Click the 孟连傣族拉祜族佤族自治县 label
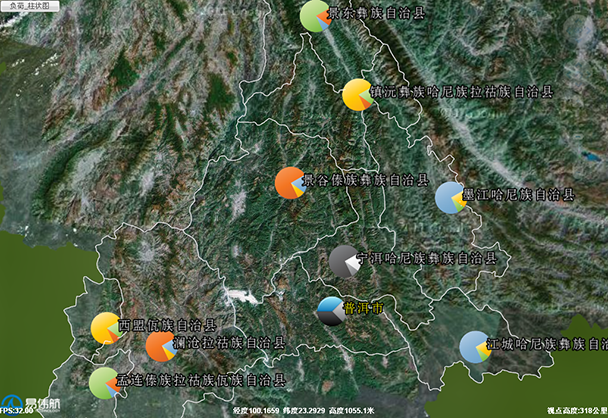The width and height of the screenshot is (608, 418). tap(201, 380)
